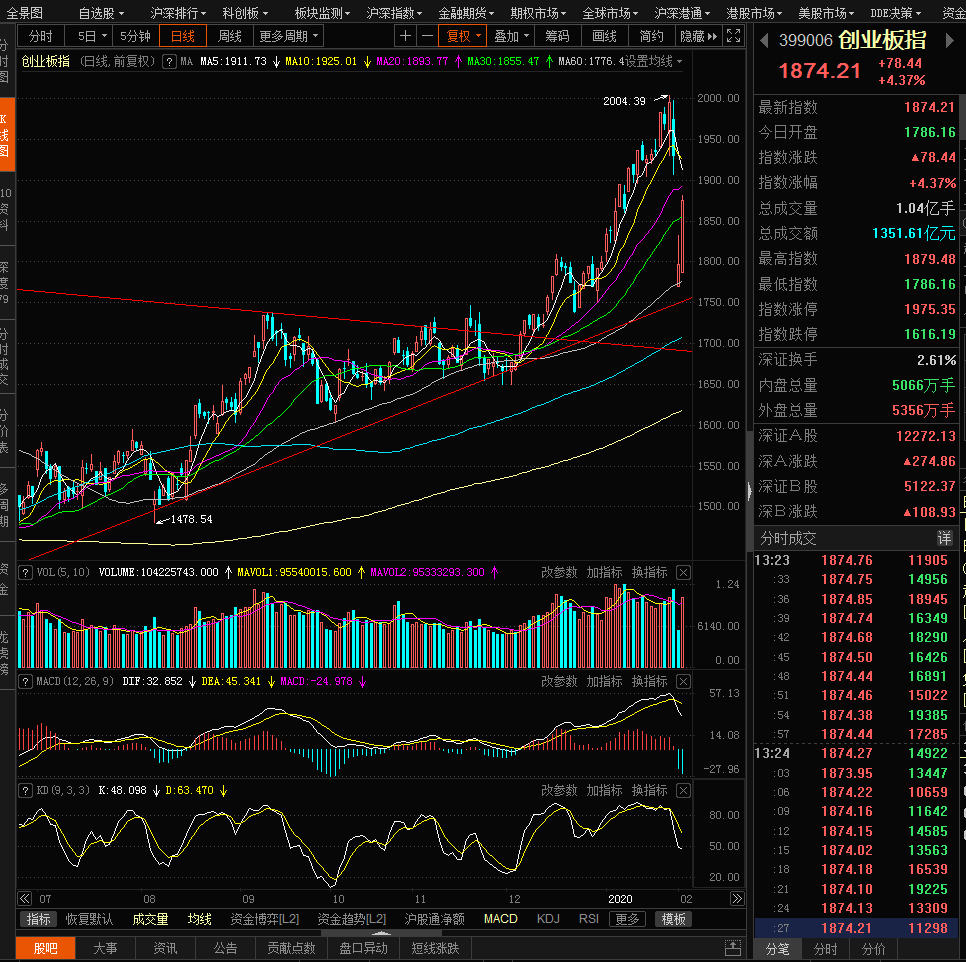Toggle 均线 moving average indicator
This screenshot has height=962, width=966.
199,920
